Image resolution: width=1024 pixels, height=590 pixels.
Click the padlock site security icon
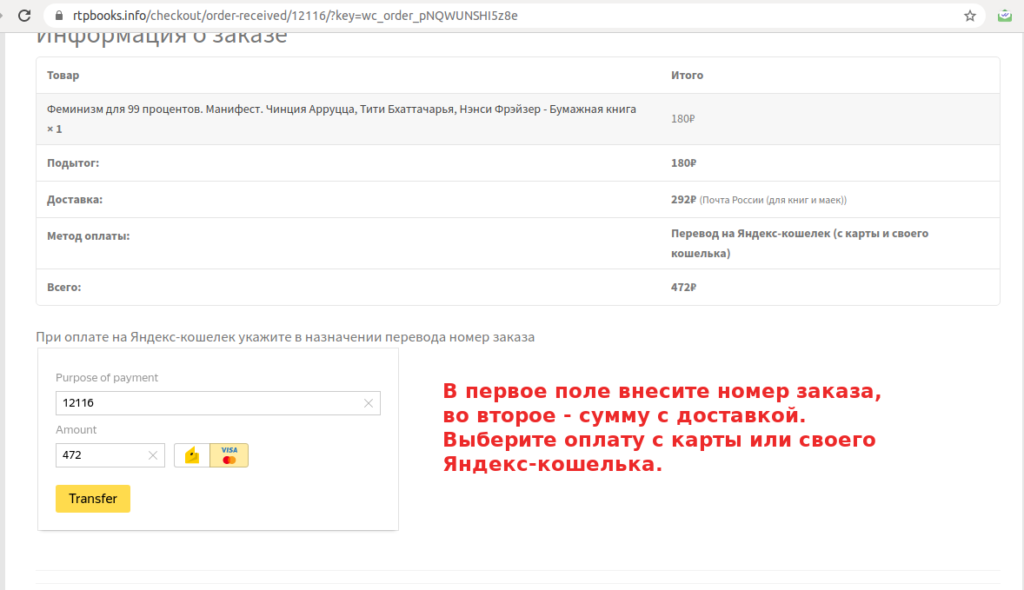[x=59, y=16]
